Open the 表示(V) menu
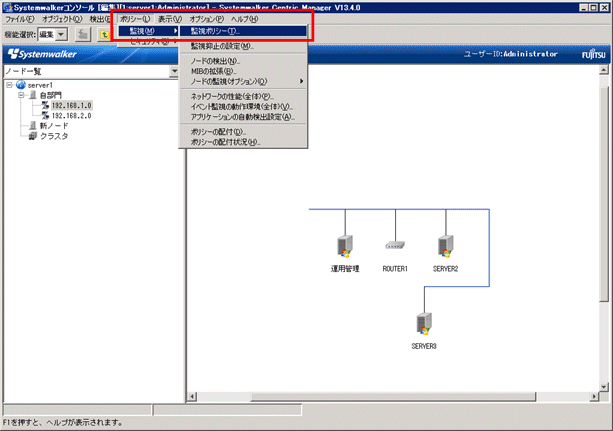Screen dimensions: 613x431 point(170,19)
